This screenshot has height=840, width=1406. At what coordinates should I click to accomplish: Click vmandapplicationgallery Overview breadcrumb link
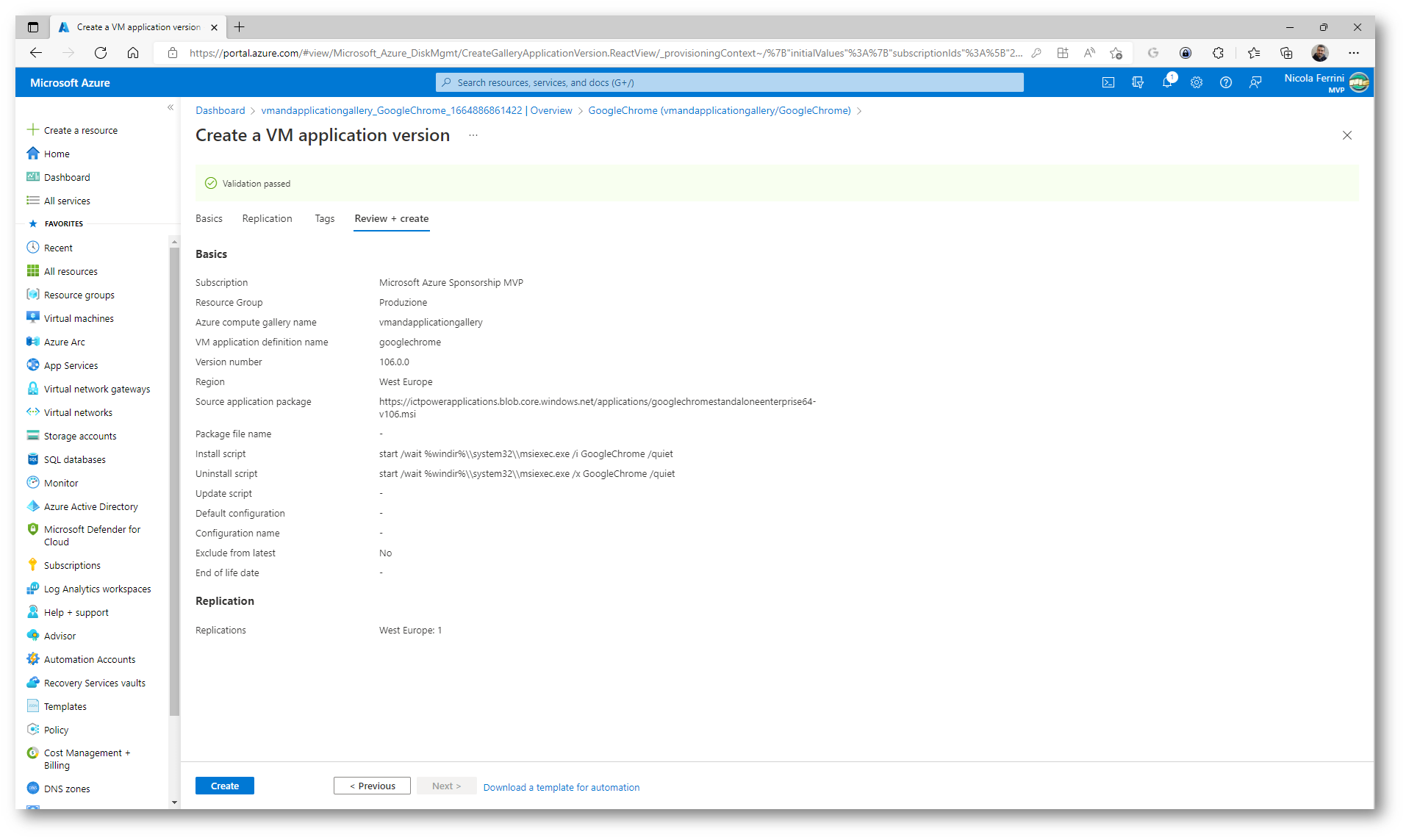tap(416, 110)
